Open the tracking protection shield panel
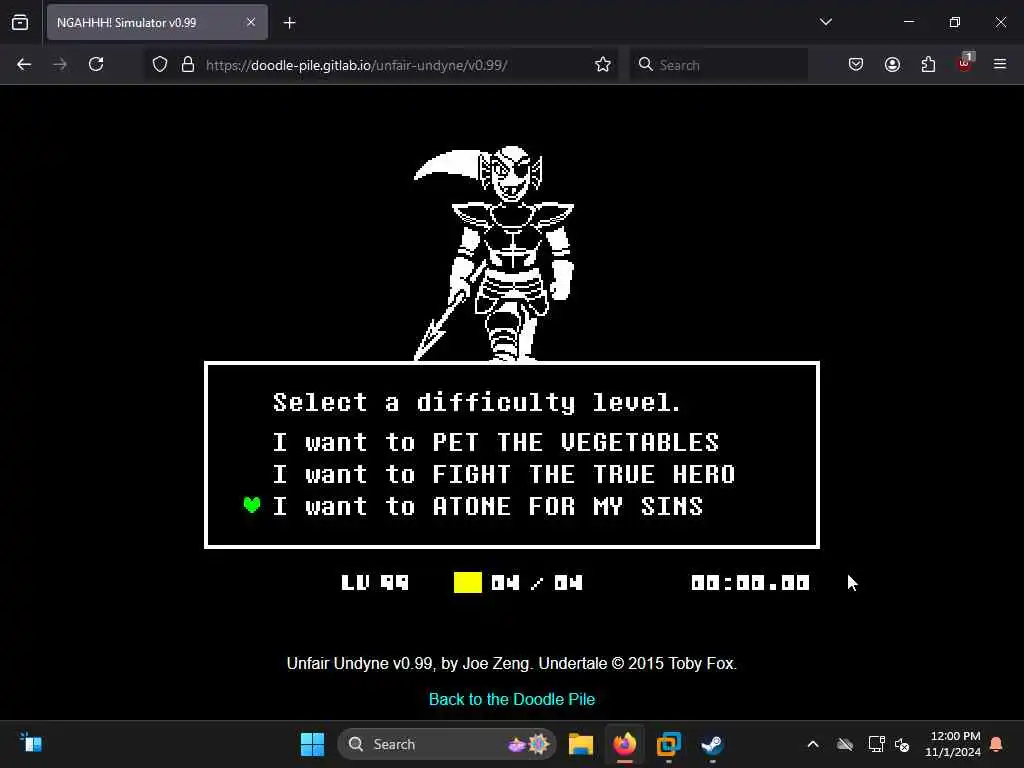The width and height of the screenshot is (1024, 768). point(160,64)
